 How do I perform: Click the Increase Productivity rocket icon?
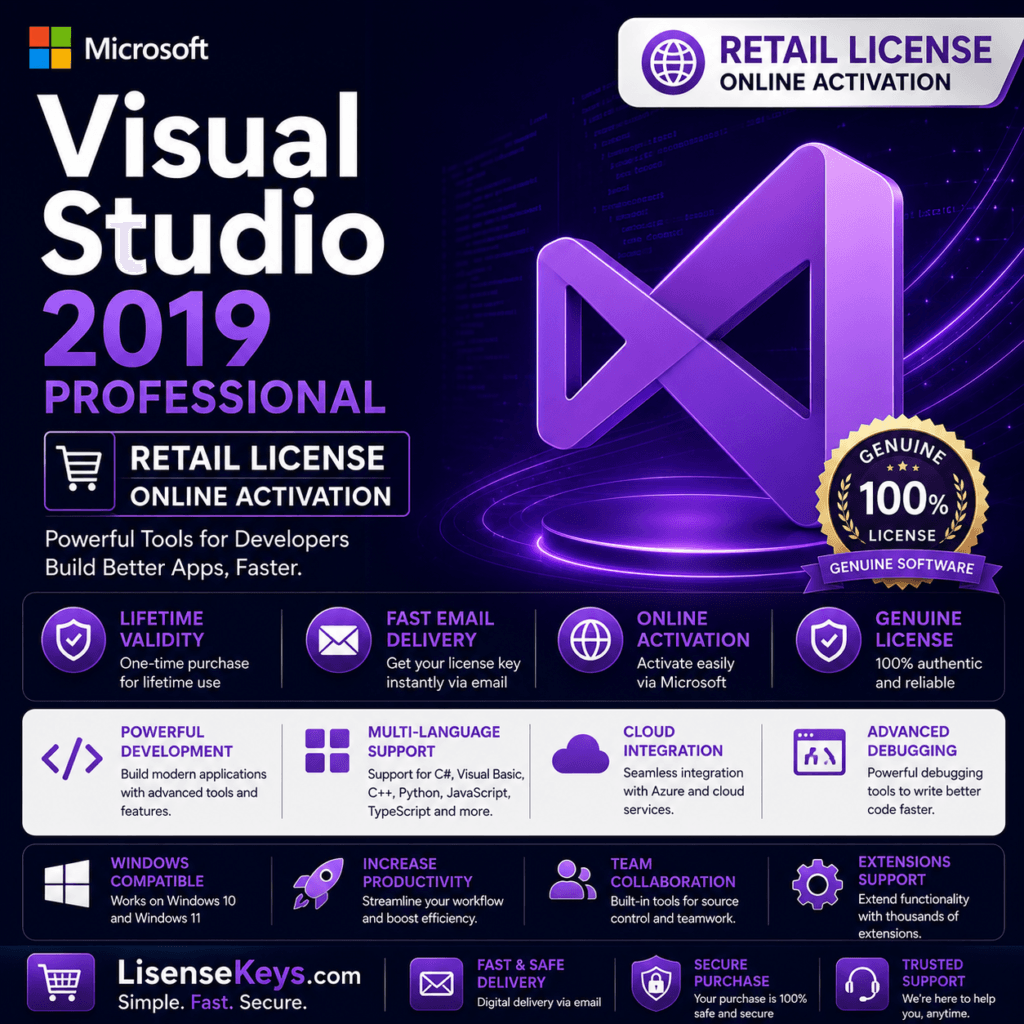coord(319,884)
